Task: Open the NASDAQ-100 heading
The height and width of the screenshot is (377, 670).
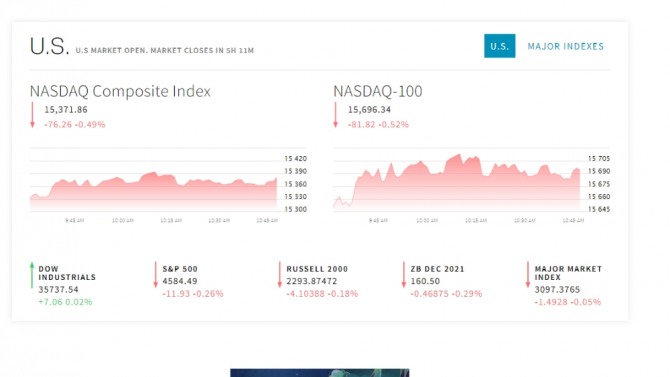Action: (x=378, y=91)
